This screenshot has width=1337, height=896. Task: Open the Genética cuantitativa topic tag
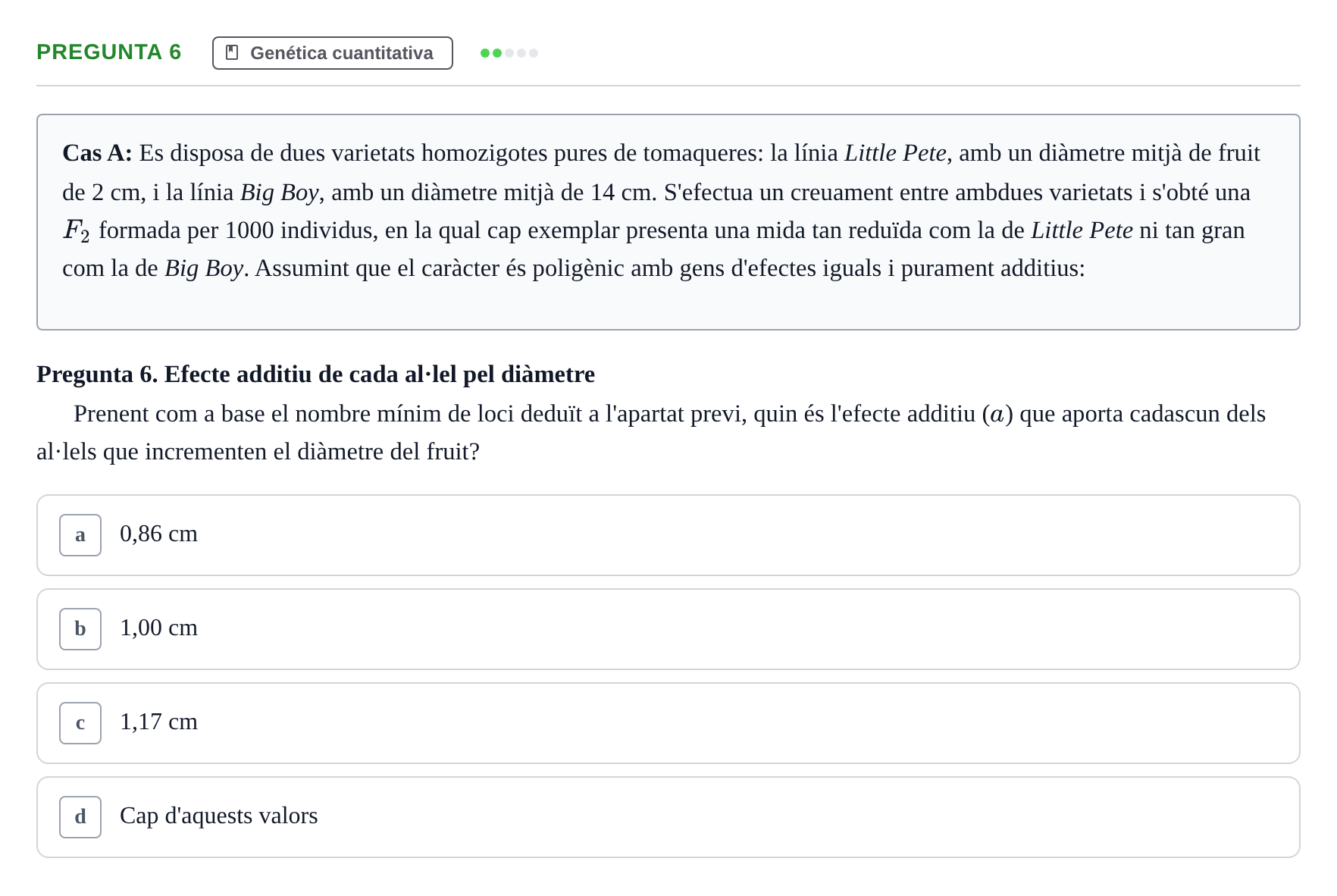coord(333,53)
